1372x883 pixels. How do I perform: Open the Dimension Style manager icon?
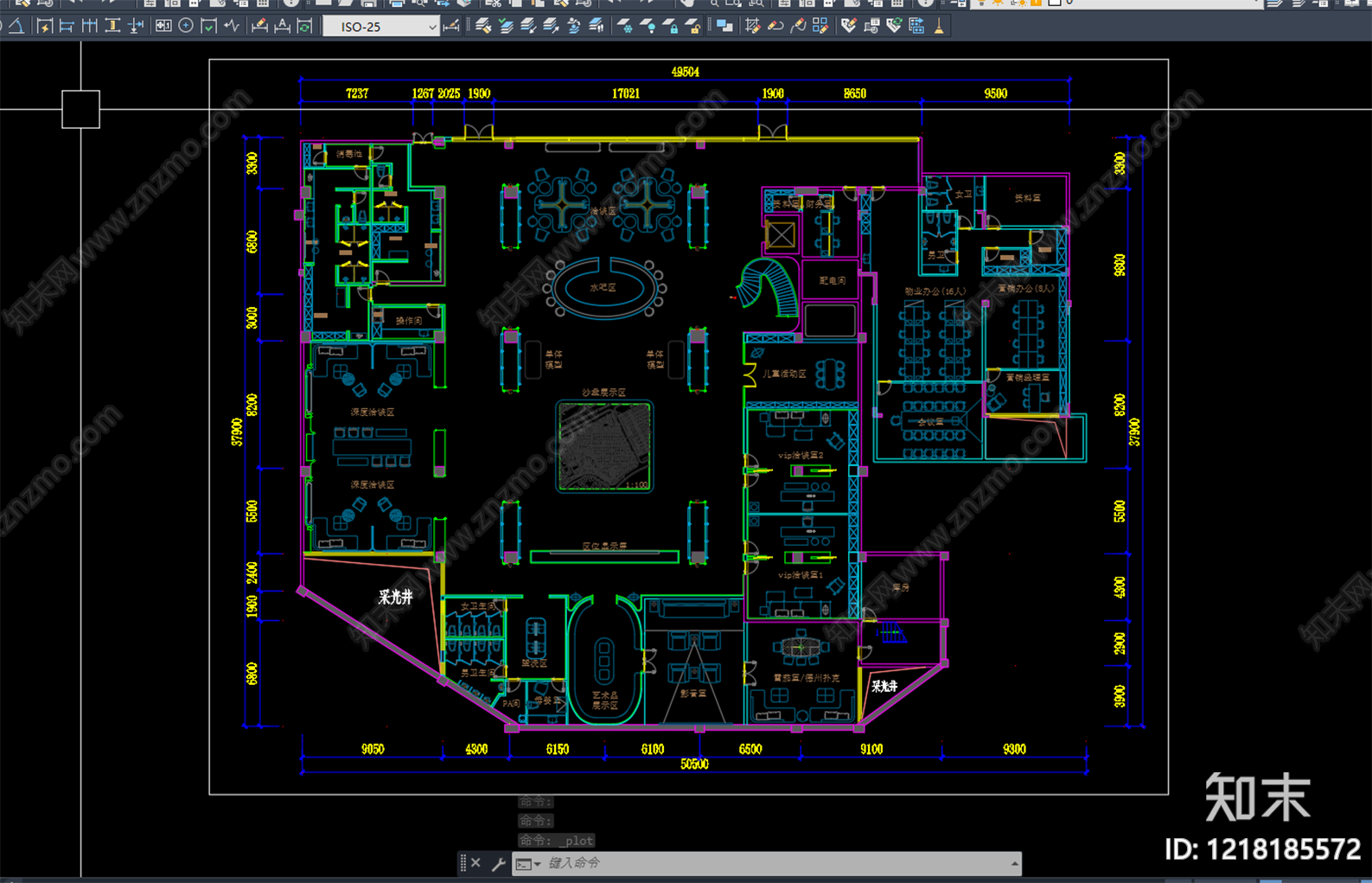click(x=451, y=26)
